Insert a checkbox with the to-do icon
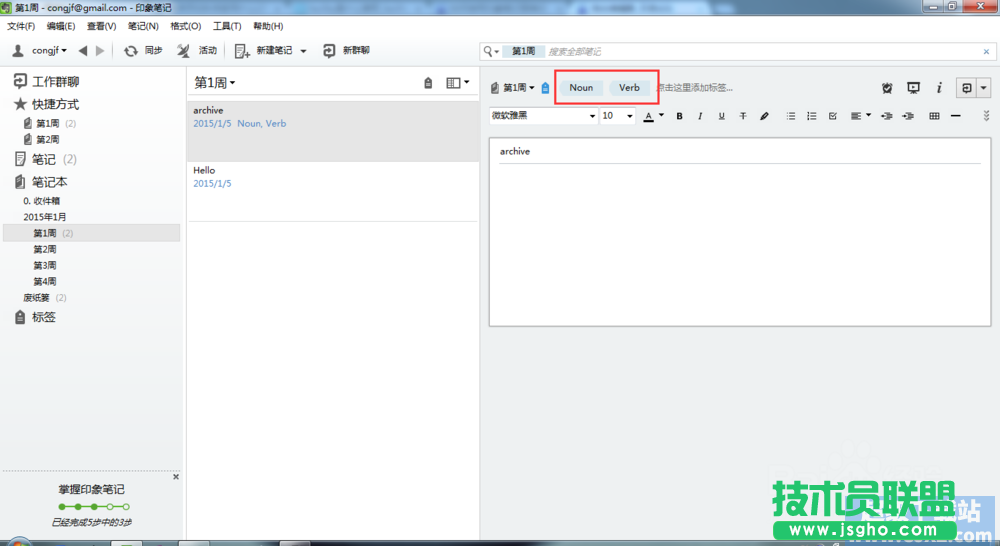The height and width of the screenshot is (546, 1000). (x=833, y=116)
